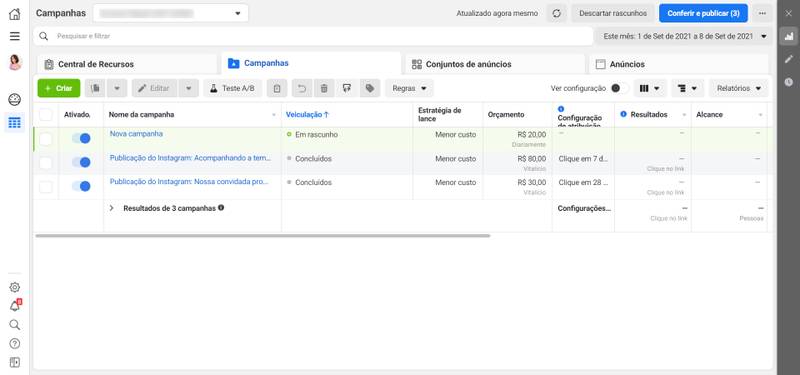Screen dimensions: 800x375
Task: Close the right side panel
Action: pyautogui.click(x=789, y=13)
